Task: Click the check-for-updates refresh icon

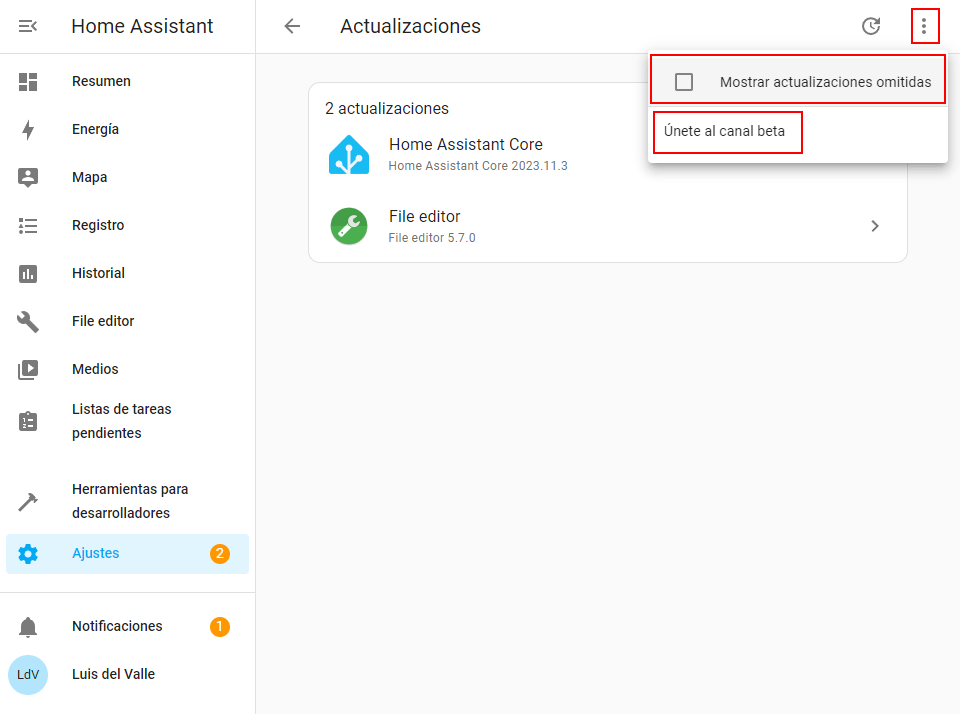Action: 871,26
